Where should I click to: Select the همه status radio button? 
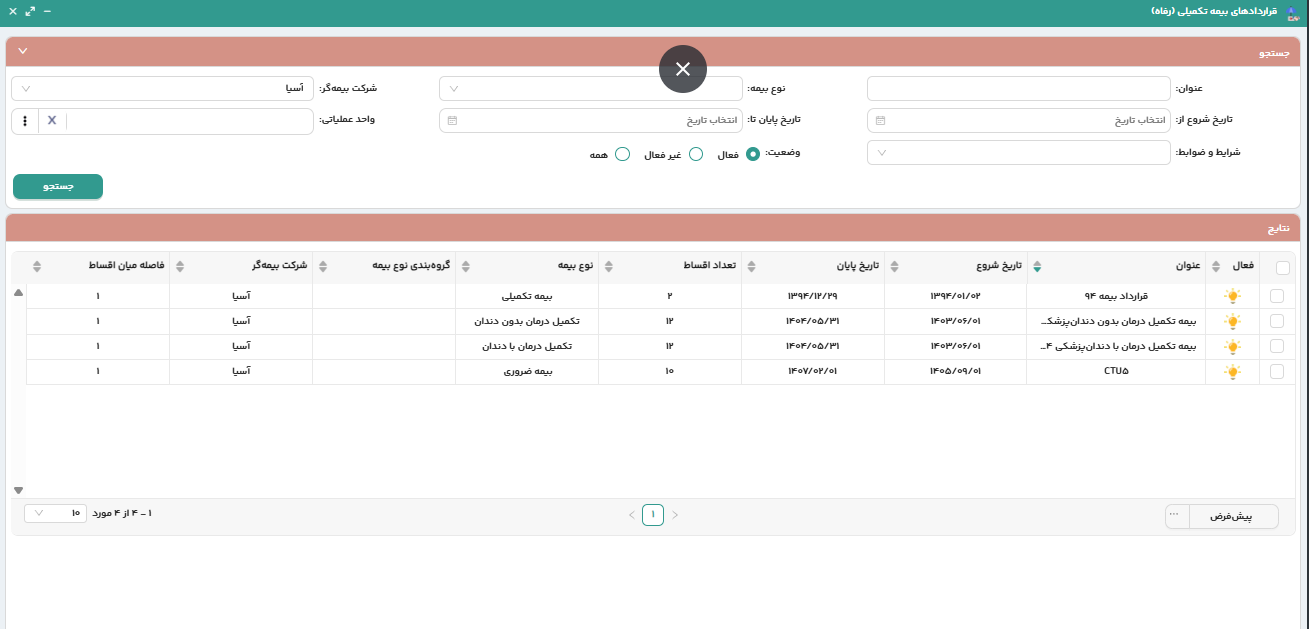tap(623, 154)
